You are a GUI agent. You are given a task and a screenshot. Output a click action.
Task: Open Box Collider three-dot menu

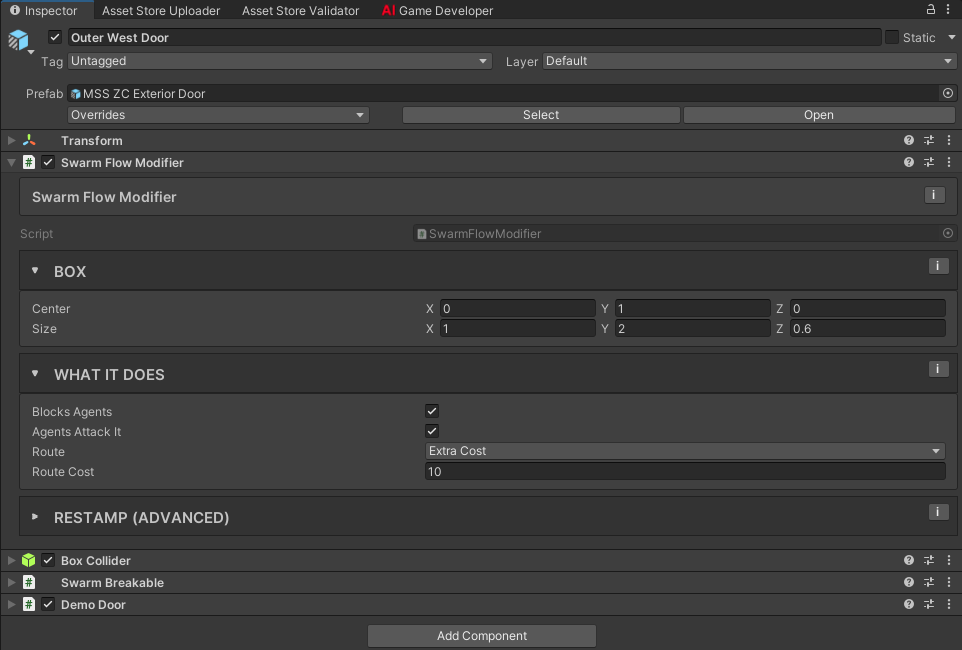click(x=949, y=560)
